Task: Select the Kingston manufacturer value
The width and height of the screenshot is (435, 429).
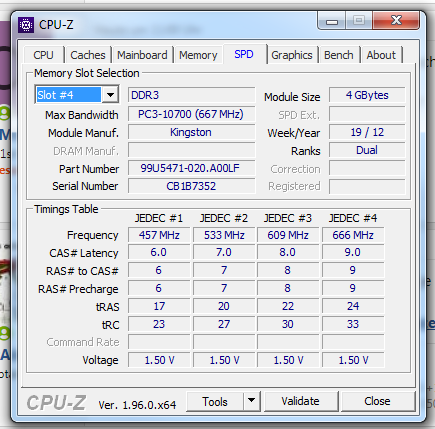Action: pyautogui.click(x=192, y=132)
